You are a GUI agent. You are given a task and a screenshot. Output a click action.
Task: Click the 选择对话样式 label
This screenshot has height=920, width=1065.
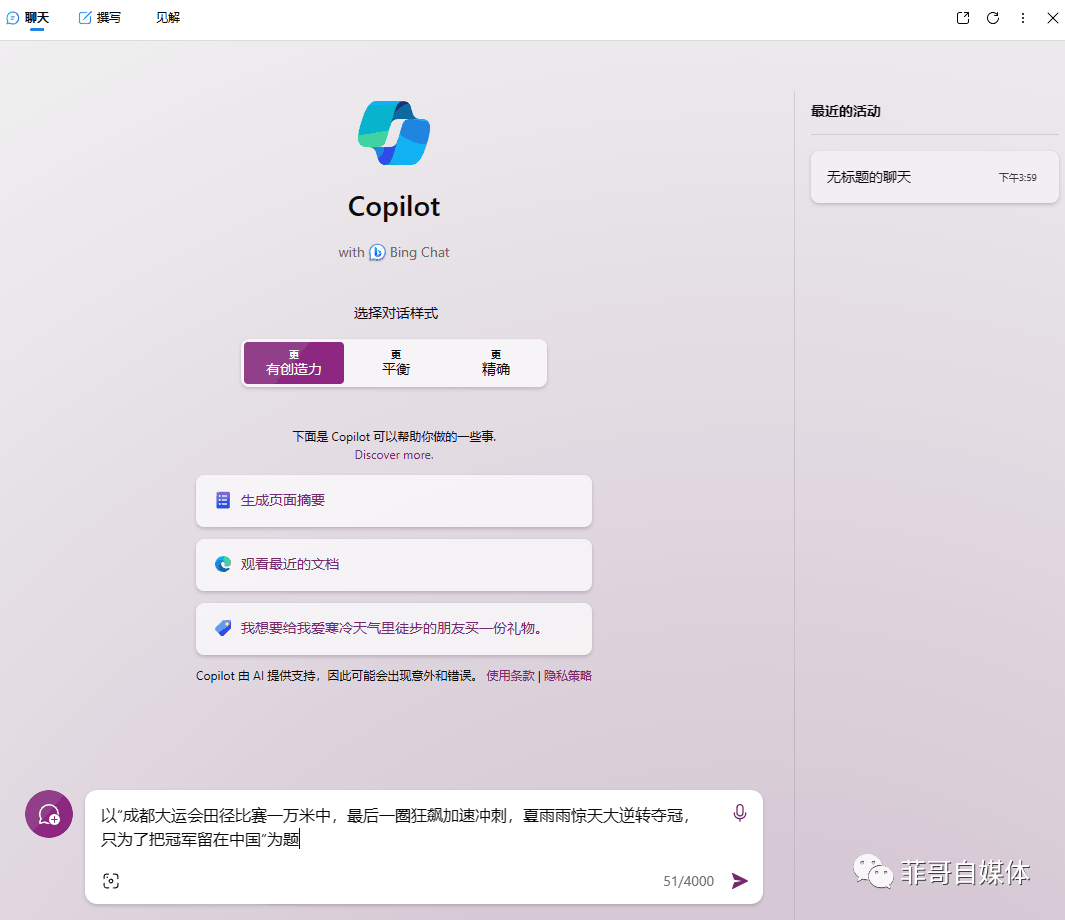tap(395, 313)
